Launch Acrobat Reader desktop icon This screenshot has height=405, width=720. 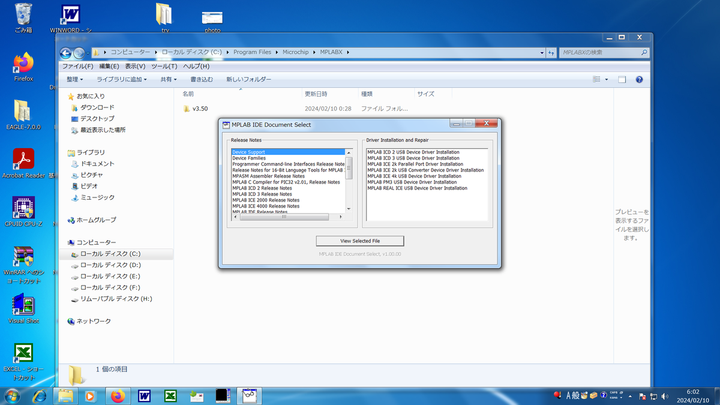tap(23, 161)
